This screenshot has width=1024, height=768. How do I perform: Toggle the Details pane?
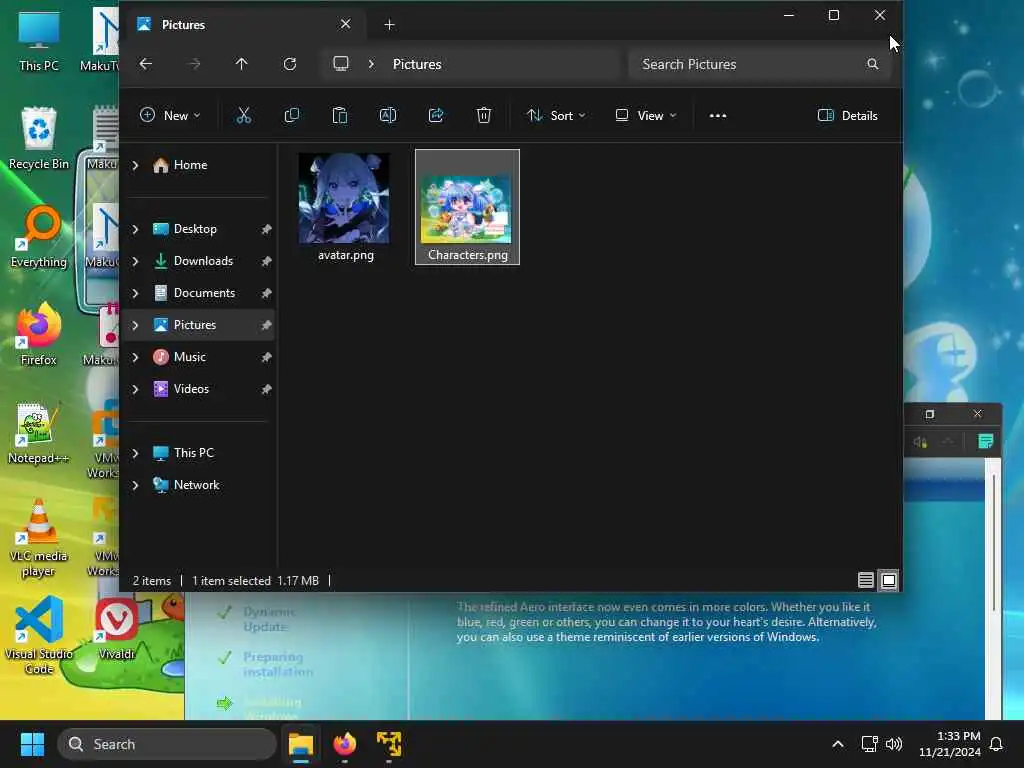click(848, 116)
